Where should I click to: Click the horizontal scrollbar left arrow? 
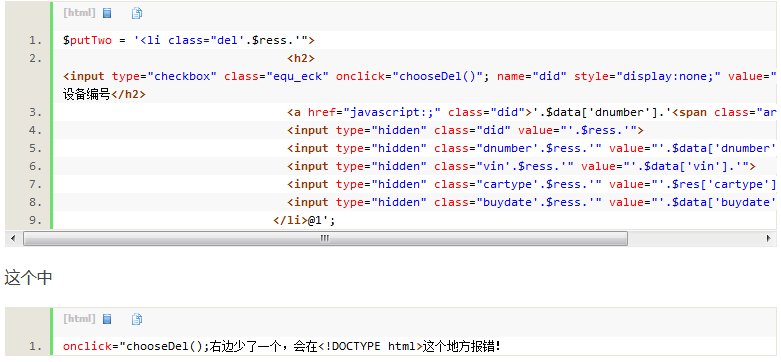coord(13,239)
